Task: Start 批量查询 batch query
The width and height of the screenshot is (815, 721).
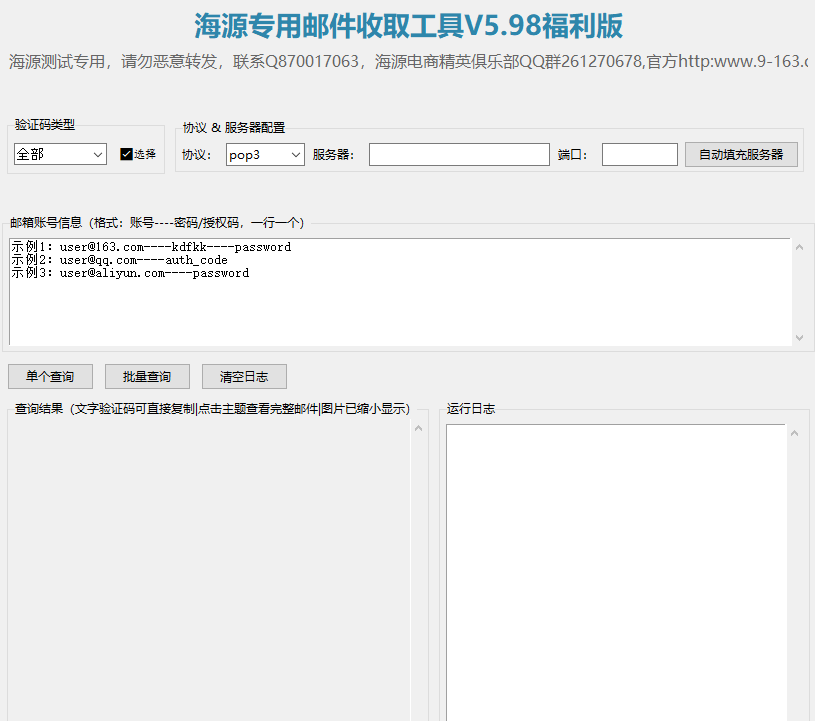Action: (x=147, y=377)
